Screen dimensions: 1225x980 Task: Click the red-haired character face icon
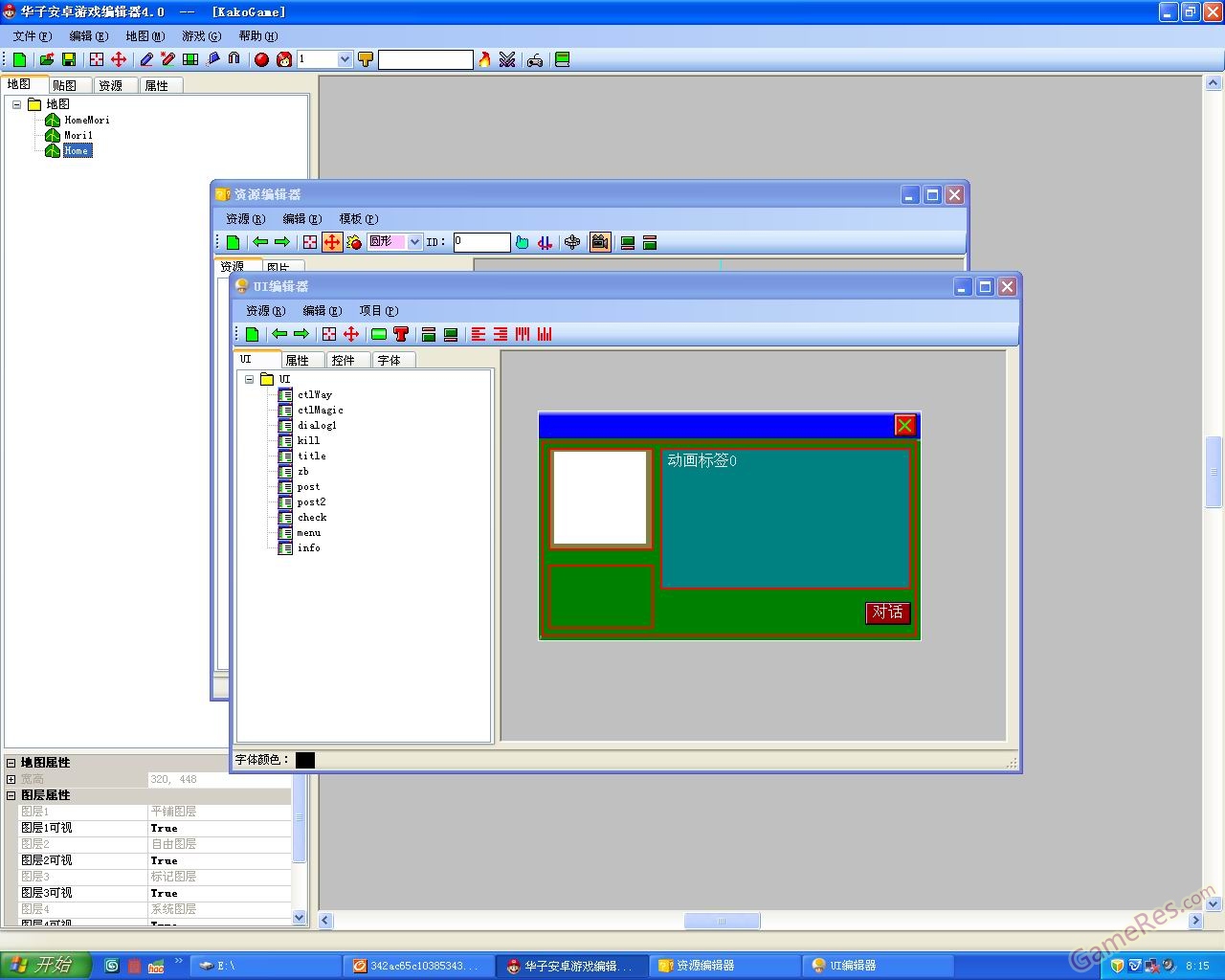coord(284,59)
